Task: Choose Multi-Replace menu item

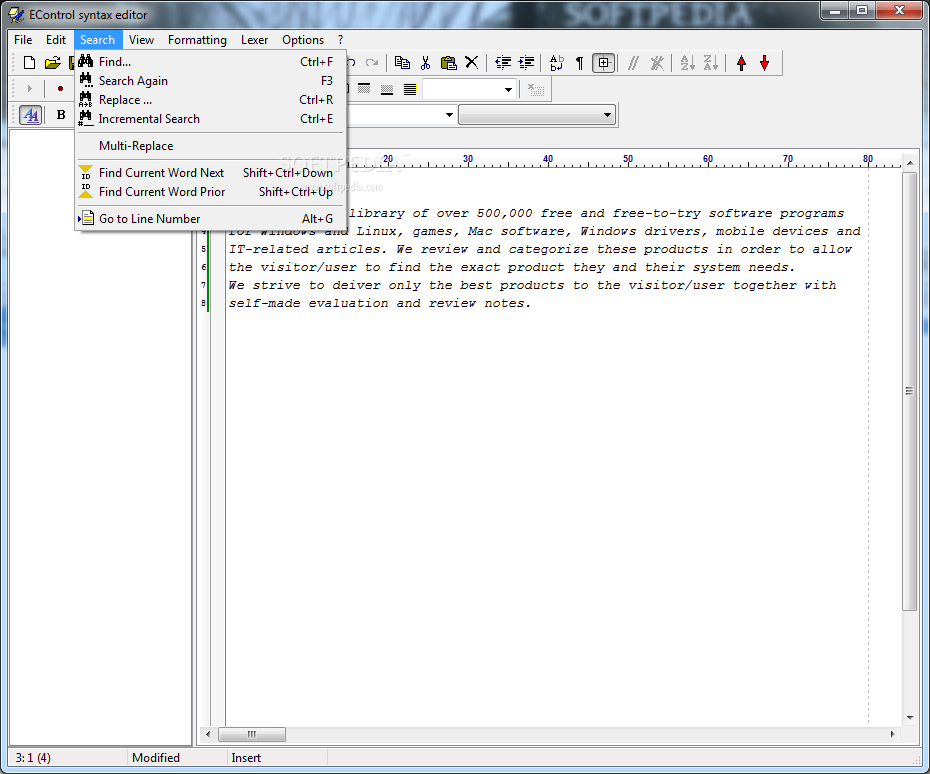Action: coord(211,146)
